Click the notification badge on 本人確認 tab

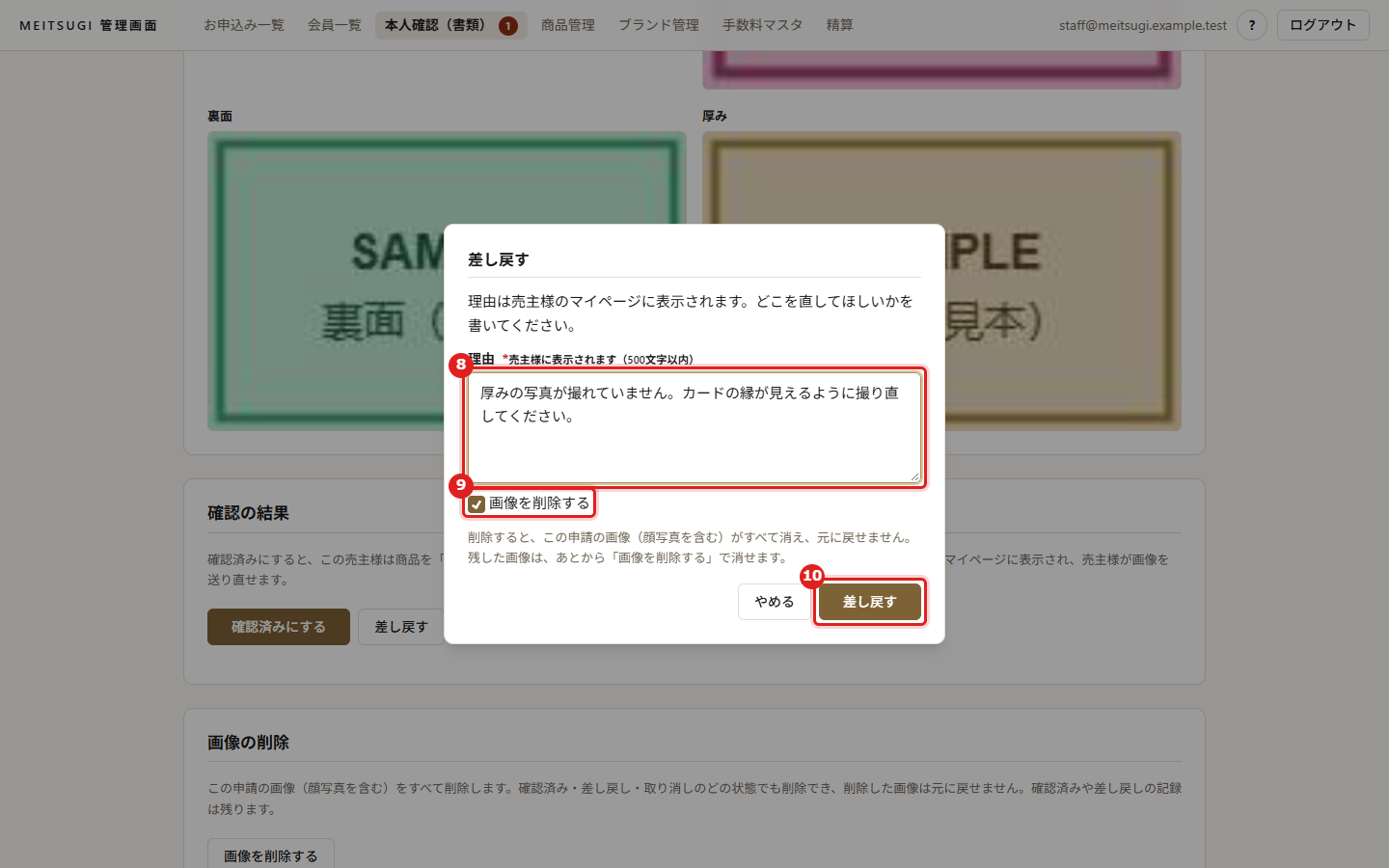(508, 26)
